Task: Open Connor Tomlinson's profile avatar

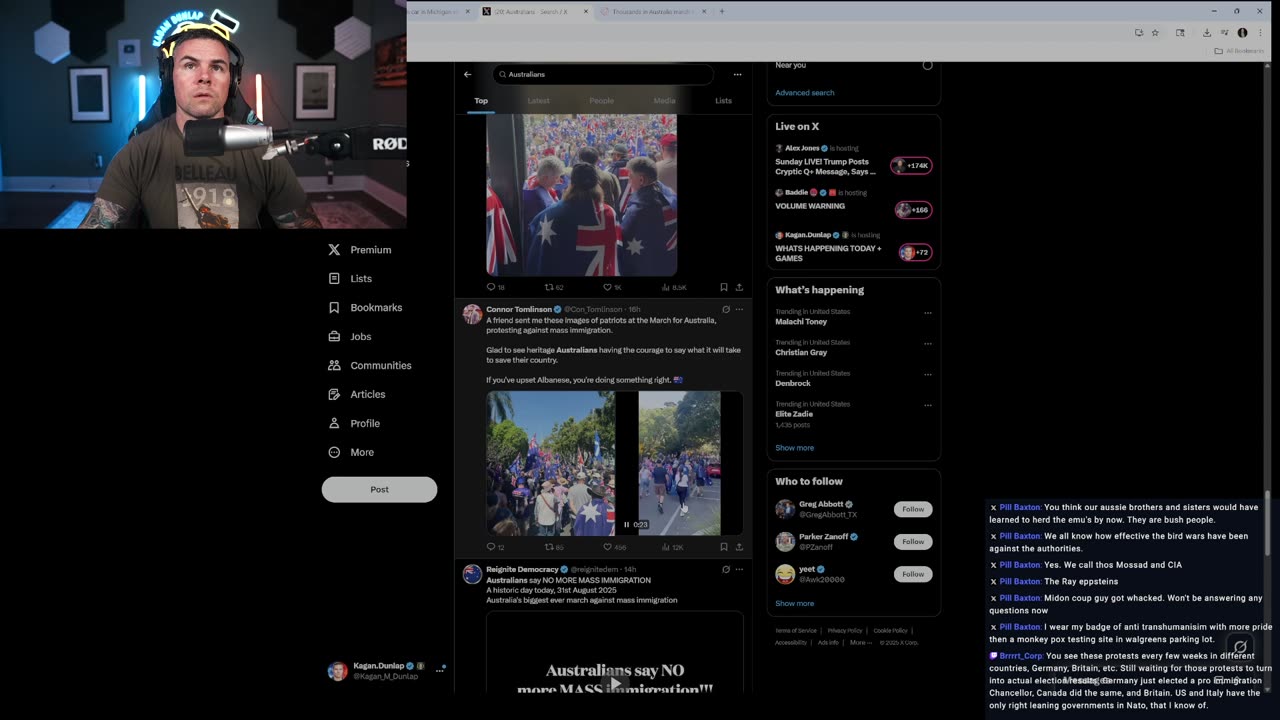Action: coord(472,314)
